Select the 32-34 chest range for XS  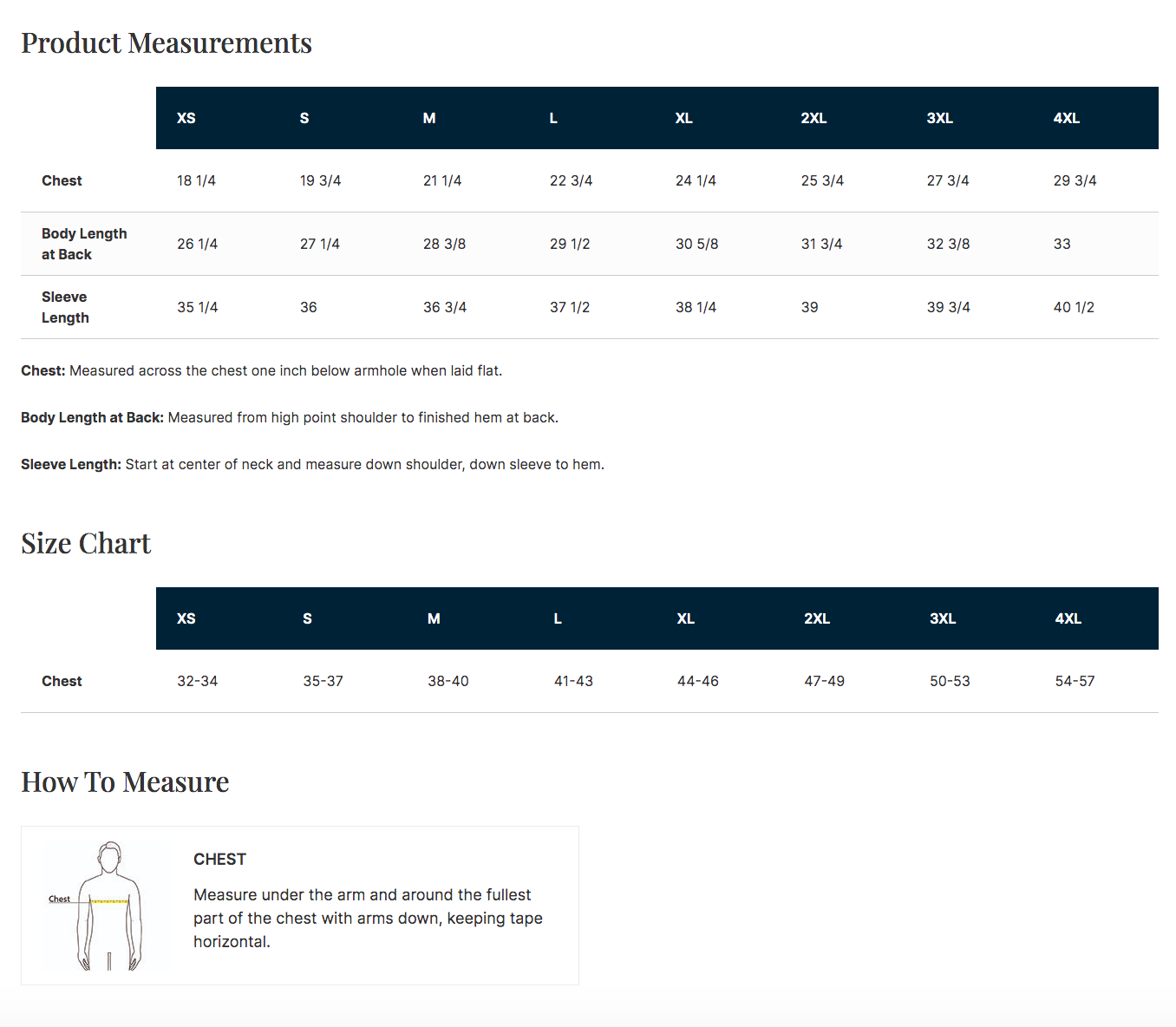coord(198,681)
